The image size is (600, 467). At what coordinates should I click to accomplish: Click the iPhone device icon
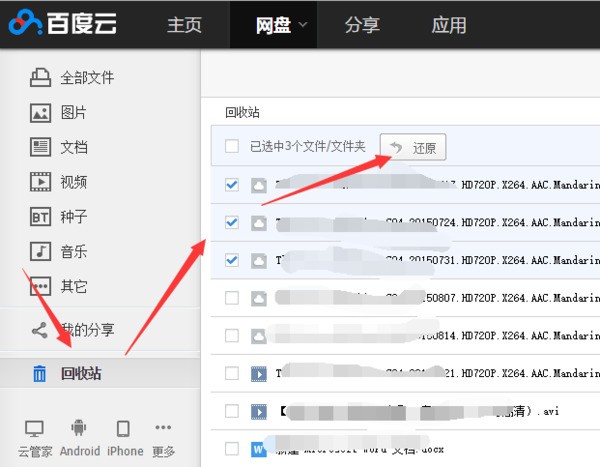click(x=123, y=429)
